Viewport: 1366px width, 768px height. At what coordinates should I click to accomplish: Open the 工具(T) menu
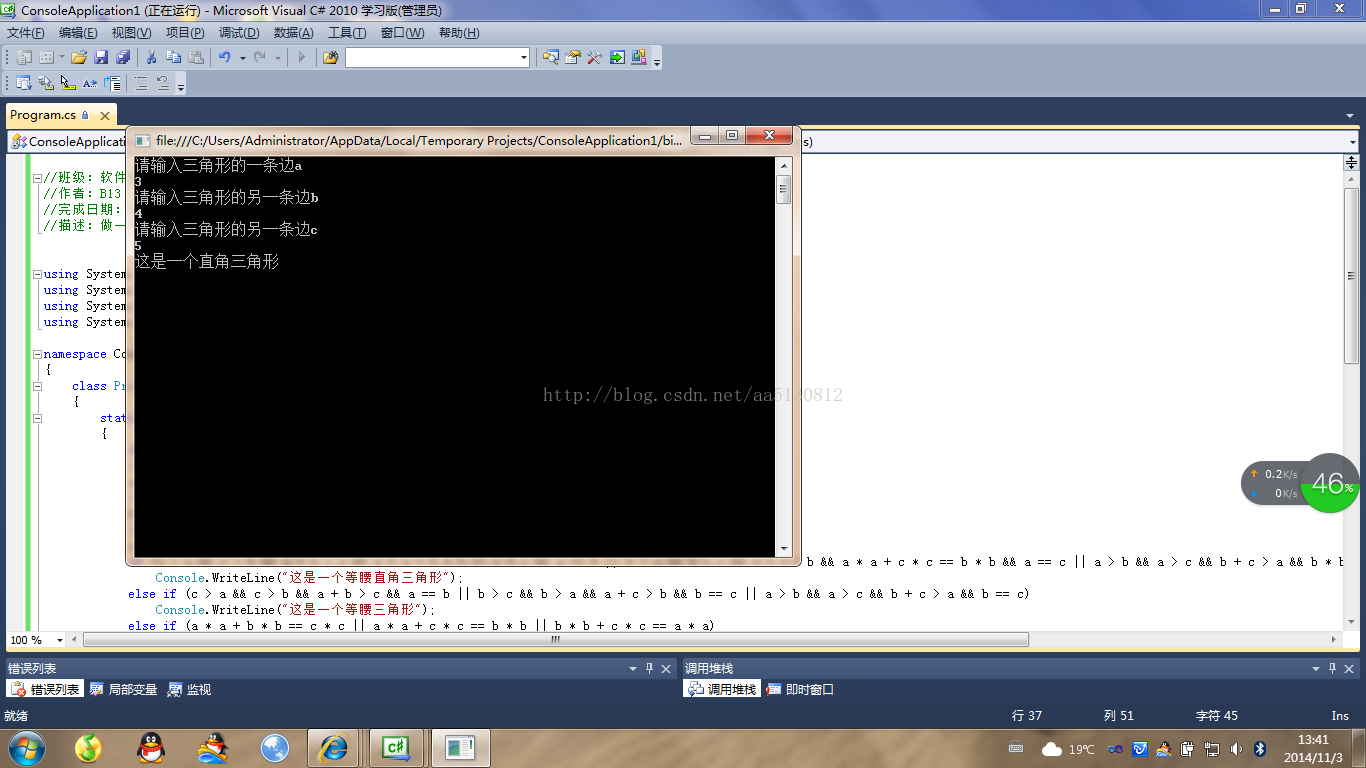coord(347,33)
